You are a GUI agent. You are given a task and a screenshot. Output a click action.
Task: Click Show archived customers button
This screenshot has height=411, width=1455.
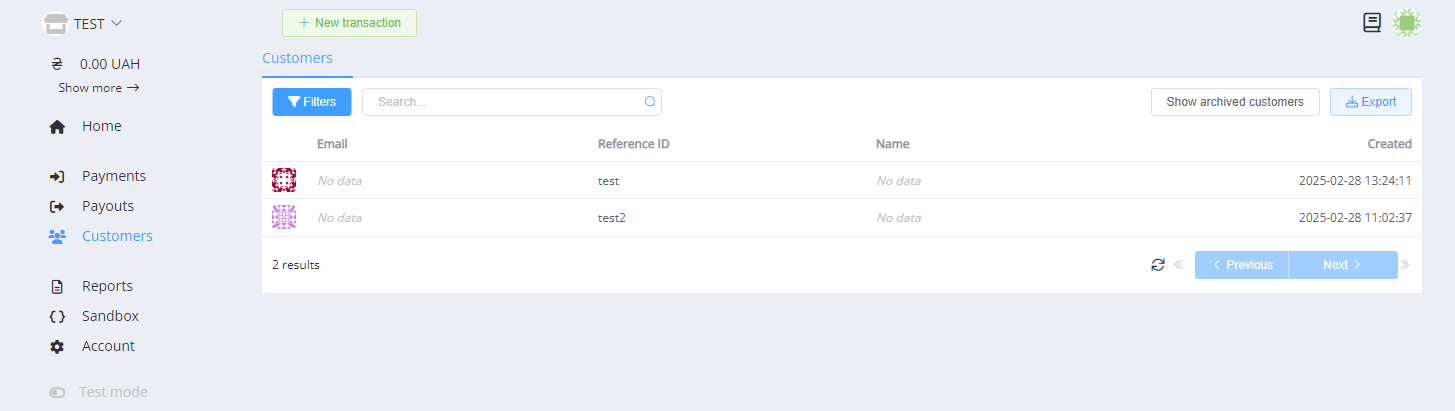[x=1234, y=102]
